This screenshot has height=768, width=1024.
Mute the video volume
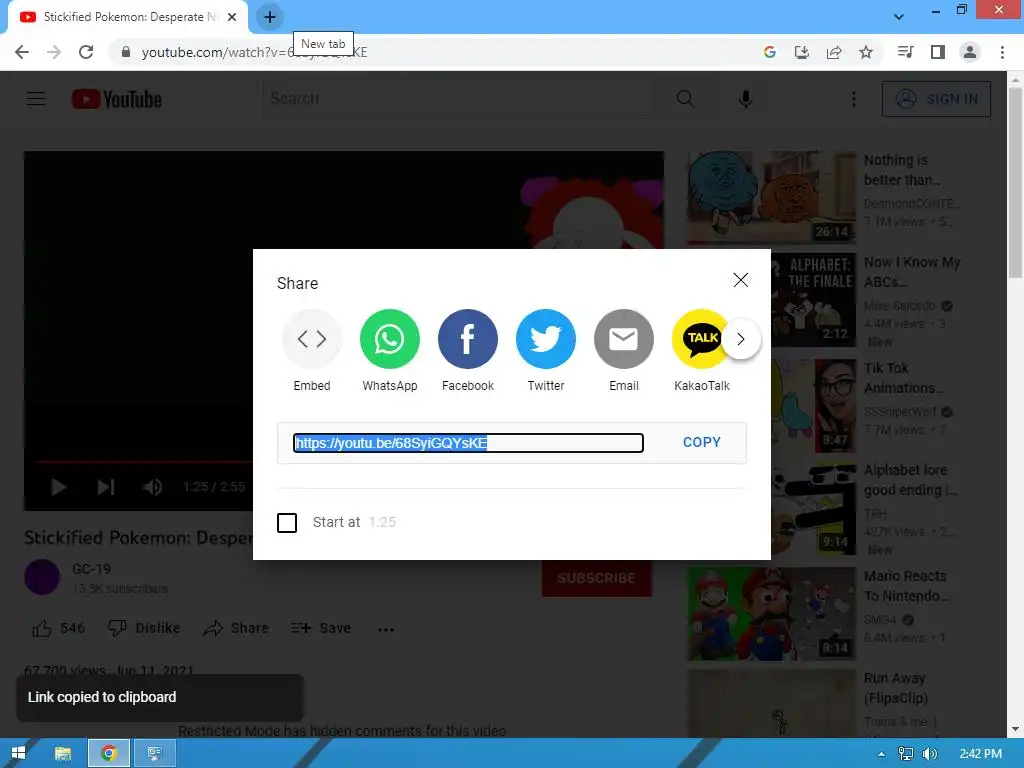(152, 487)
